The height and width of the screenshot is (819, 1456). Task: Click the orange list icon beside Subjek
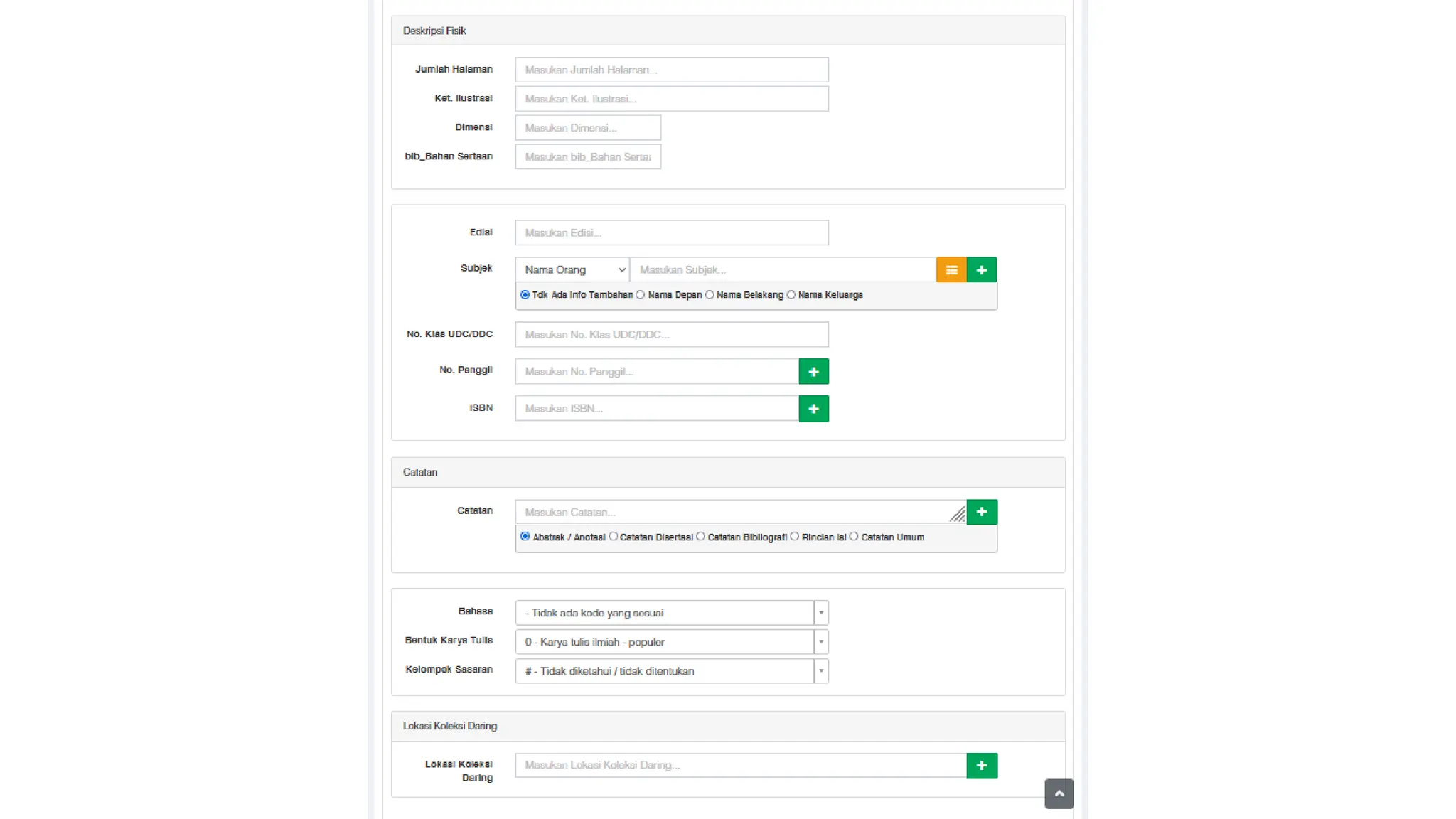click(951, 270)
